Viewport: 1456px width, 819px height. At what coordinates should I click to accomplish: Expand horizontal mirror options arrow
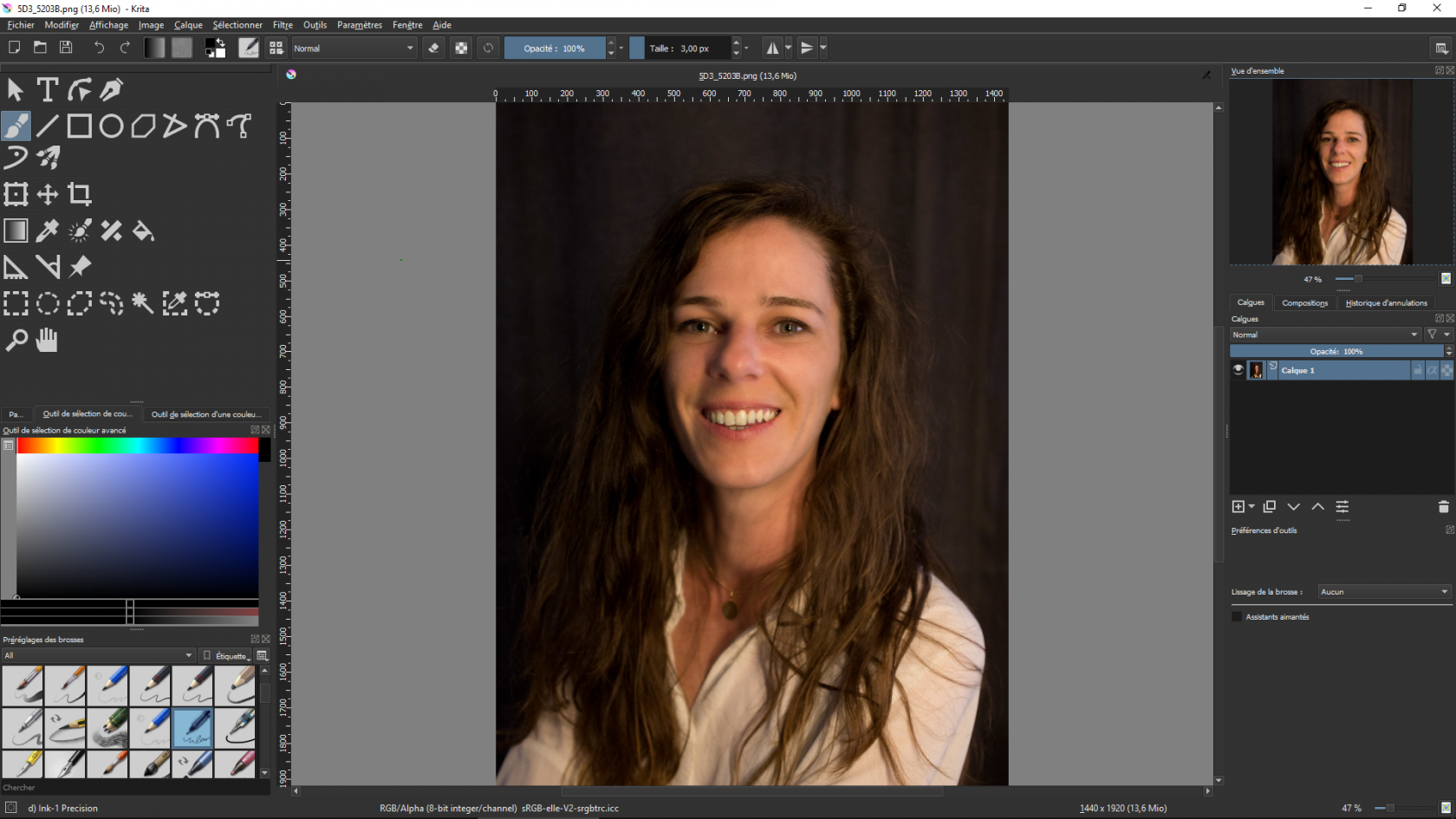click(x=789, y=48)
